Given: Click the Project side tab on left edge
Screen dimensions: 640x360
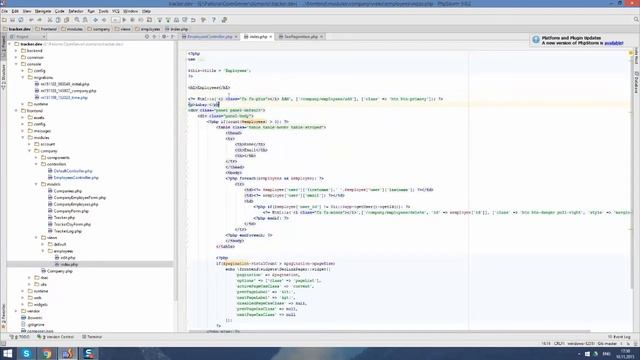Looking at the screenshot, I should tap(3, 46).
